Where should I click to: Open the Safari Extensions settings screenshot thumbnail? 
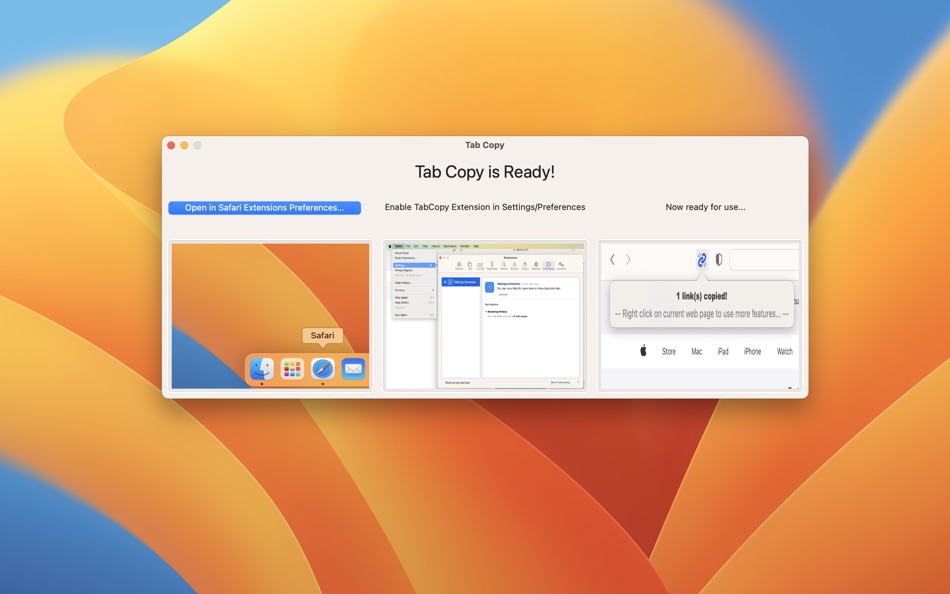(x=485, y=316)
